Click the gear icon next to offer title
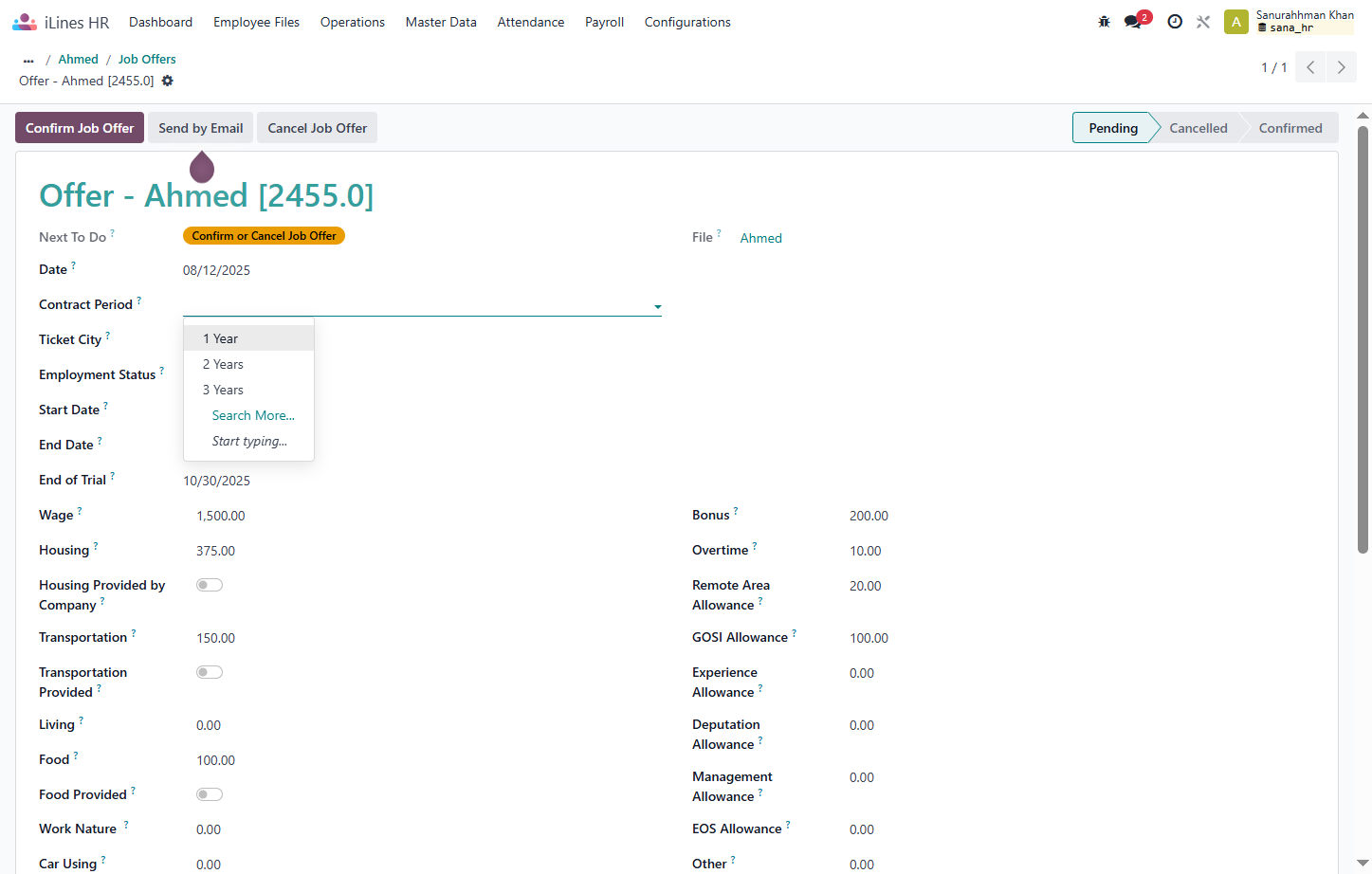This screenshot has height=874, width=1372. pyautogui.click(x=168, y=81)
